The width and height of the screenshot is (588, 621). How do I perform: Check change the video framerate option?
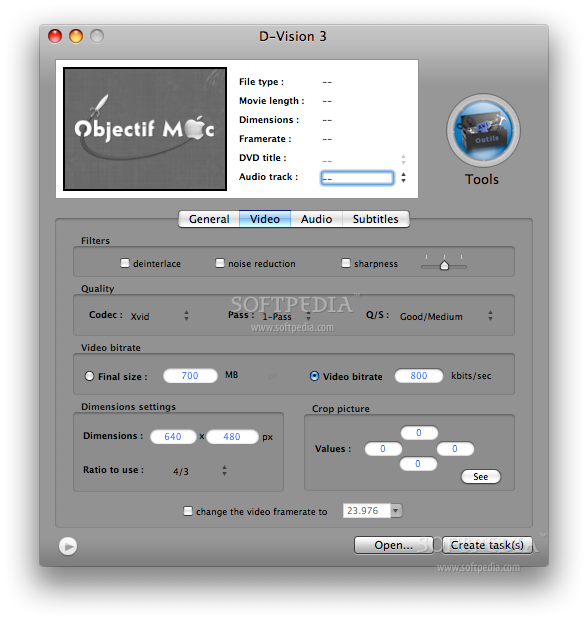(188, 511)
